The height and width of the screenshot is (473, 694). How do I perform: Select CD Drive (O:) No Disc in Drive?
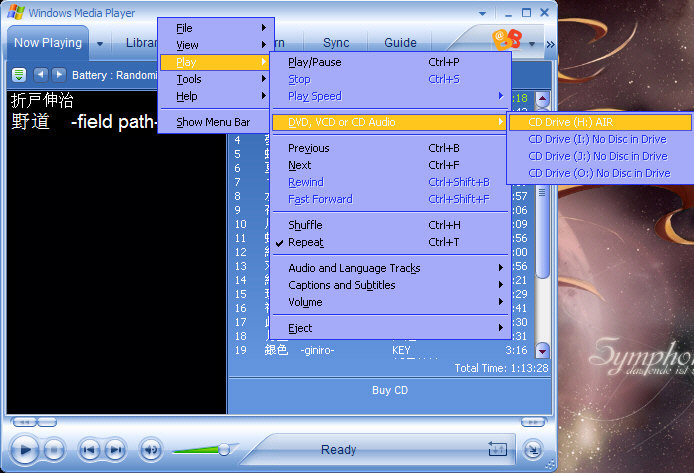click(x=600, y=173)
